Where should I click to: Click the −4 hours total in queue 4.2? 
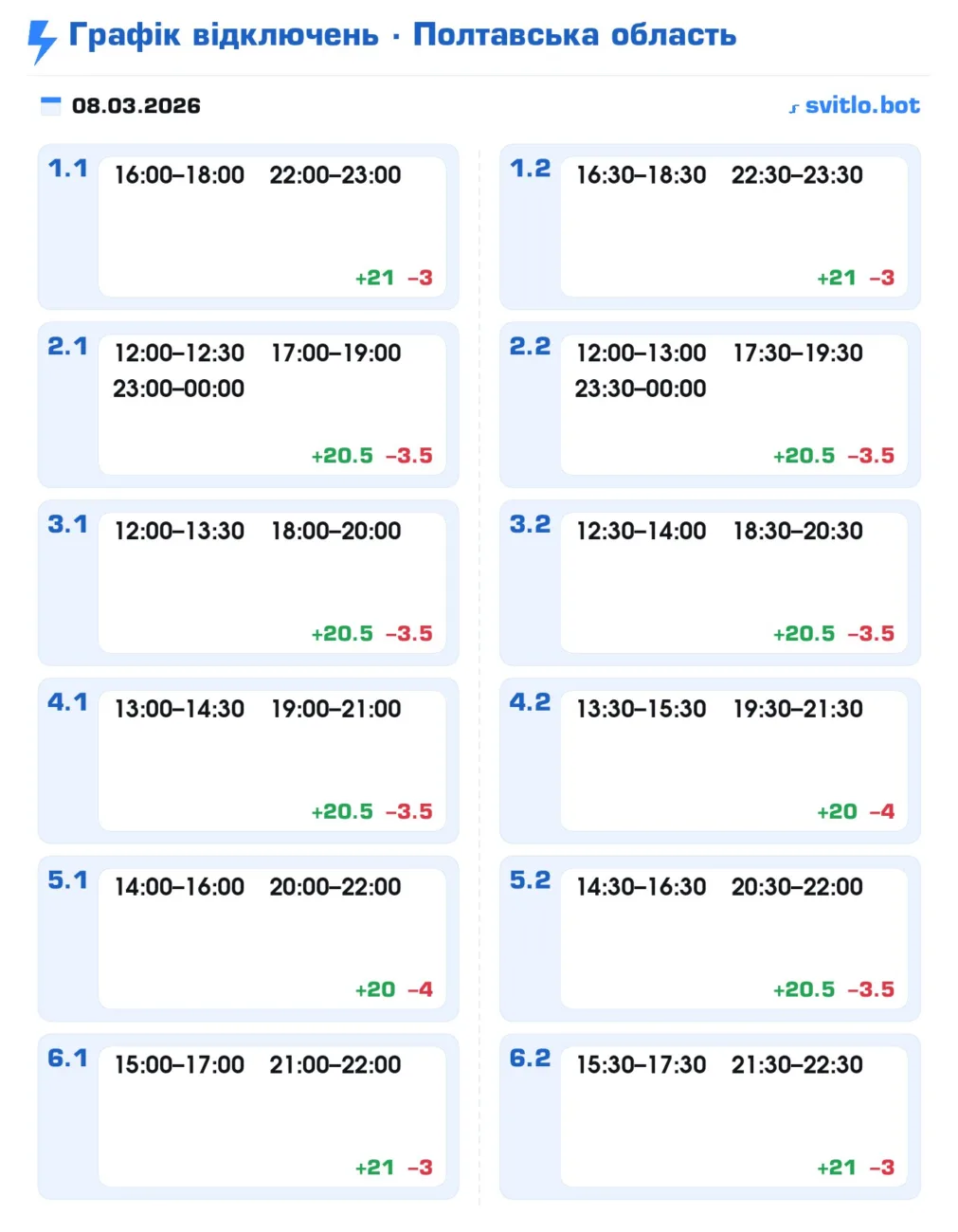coord(882,811)
